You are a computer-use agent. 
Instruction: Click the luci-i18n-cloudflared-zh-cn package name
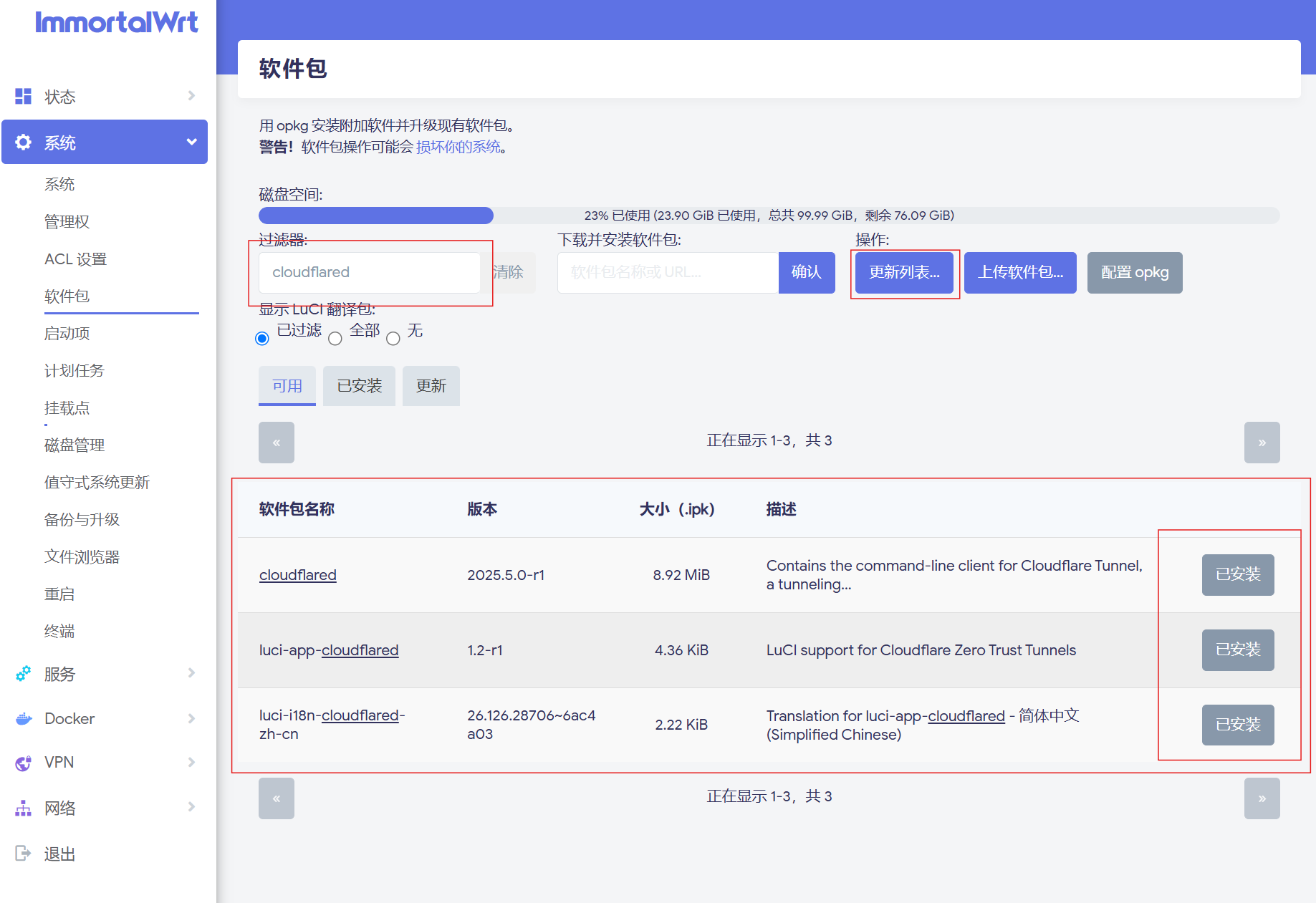point(332,725)
